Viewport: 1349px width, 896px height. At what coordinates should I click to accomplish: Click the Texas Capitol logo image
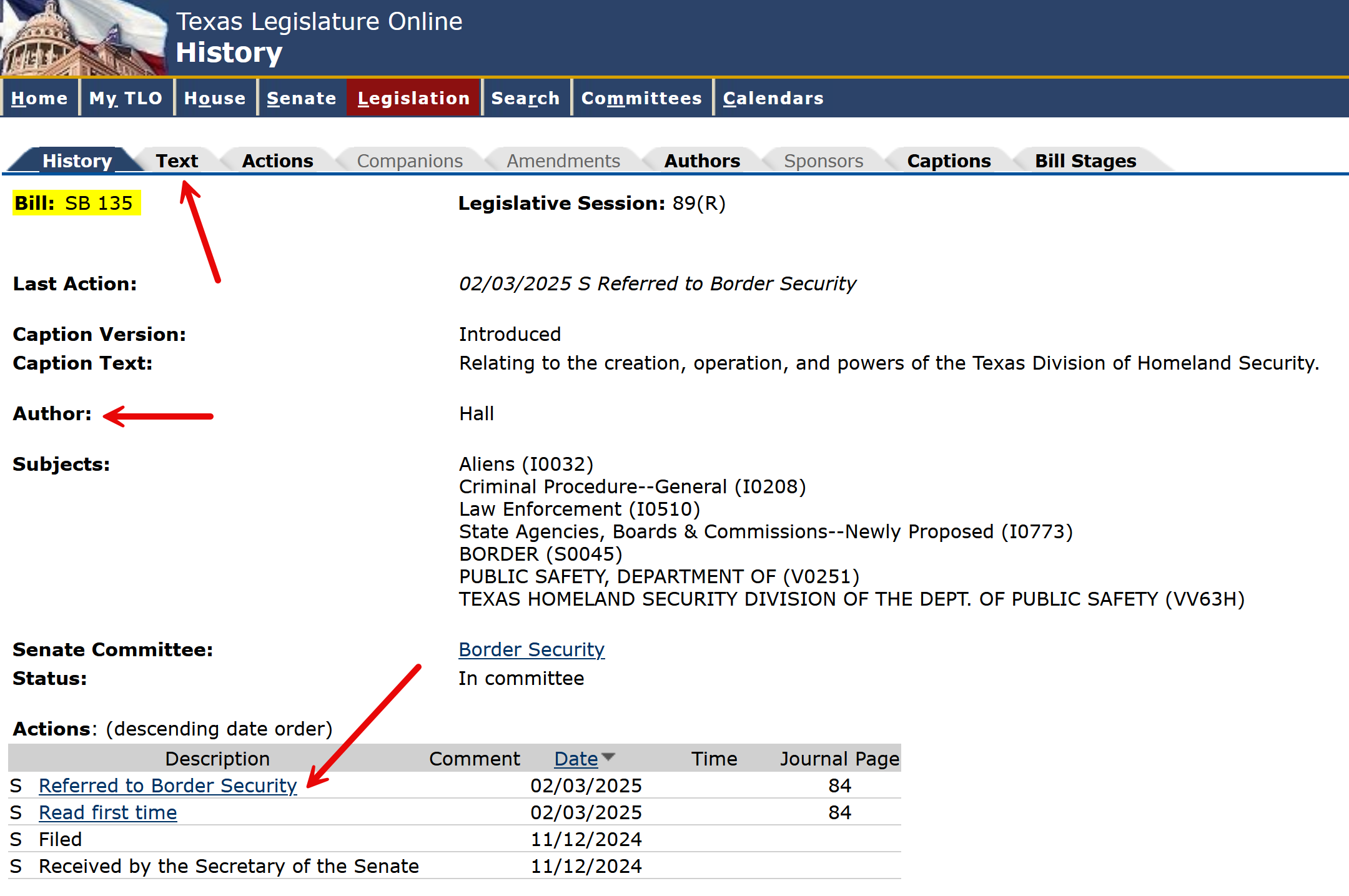(x=84, y=38)
